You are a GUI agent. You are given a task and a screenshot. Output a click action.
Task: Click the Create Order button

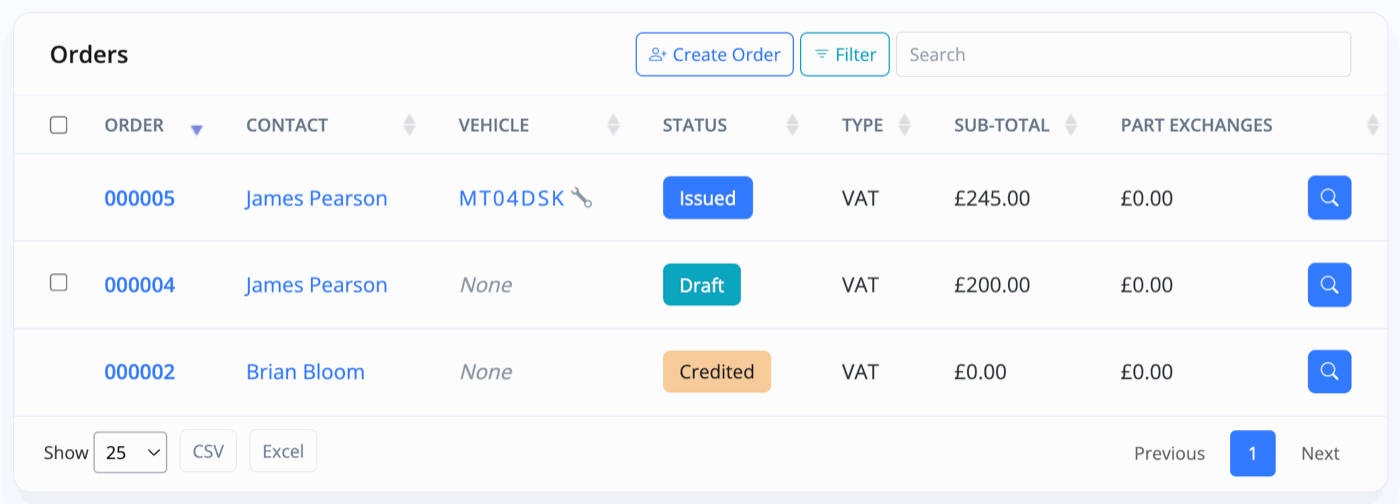[x=715, y=55]
